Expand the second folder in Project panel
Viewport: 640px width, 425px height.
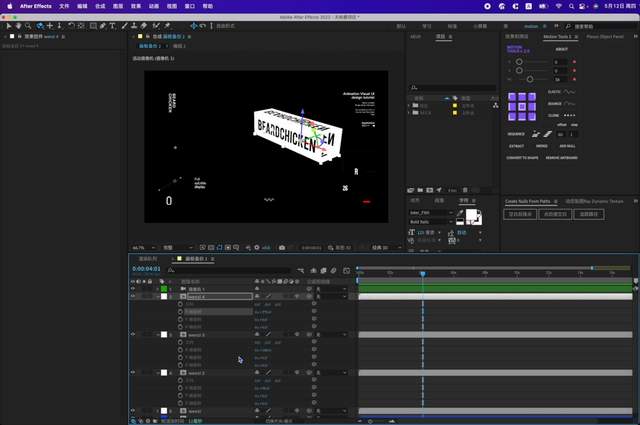pyautogui.click(x=409, y=112)
